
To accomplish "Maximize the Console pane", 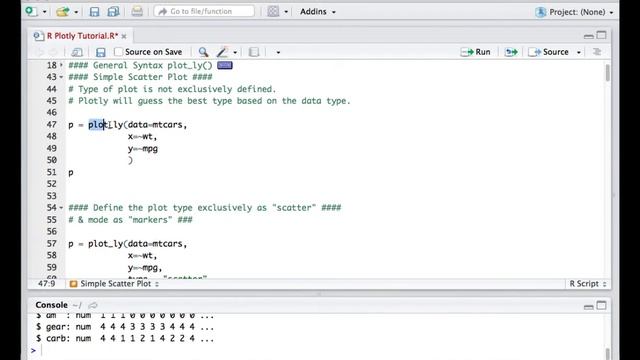I will point(601,305).
